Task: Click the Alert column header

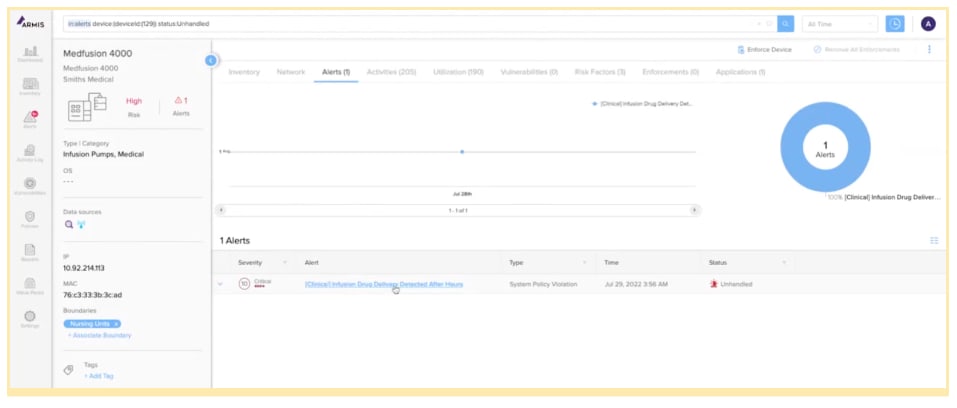Action: click(x=311, y=263)
